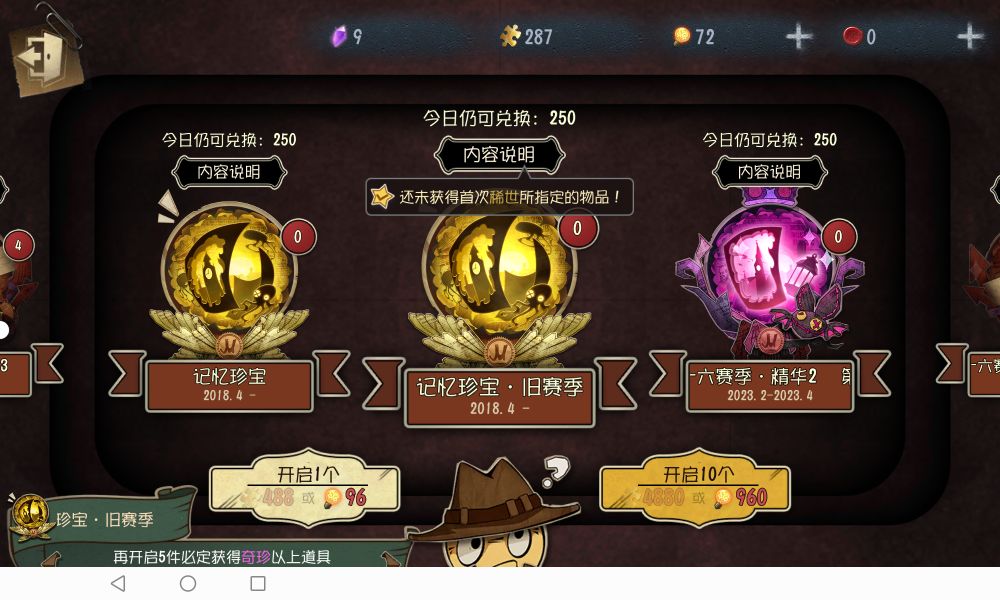Add red coins with the plus icon
1000x600 pixels.
tap(970, 36)
